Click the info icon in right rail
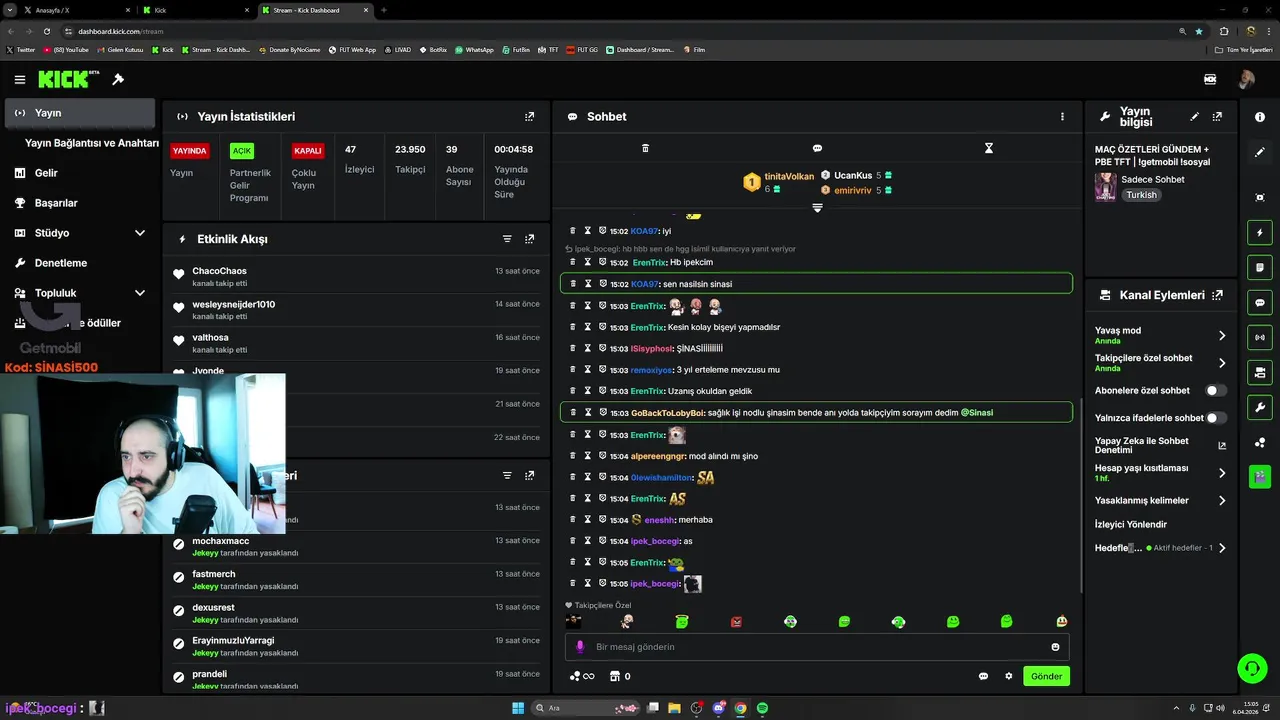Image resolution: width=1280 pixels, height=720 pixels. tap(1260, 117)
